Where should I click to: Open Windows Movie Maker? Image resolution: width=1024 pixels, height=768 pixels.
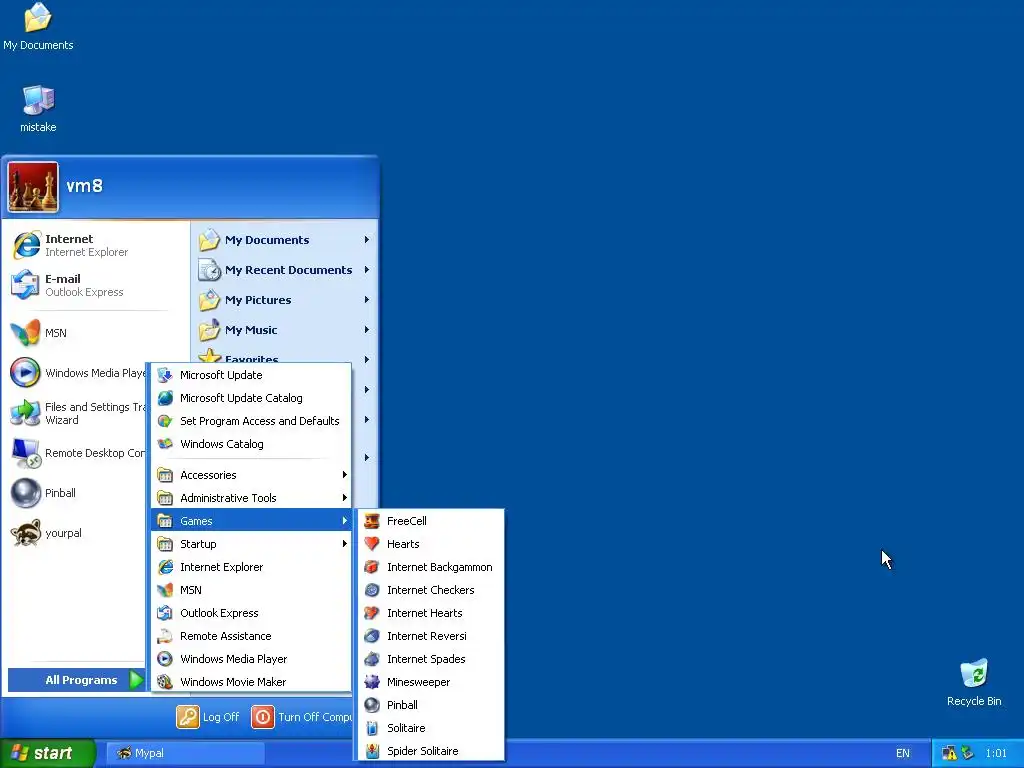click(251, 682)
